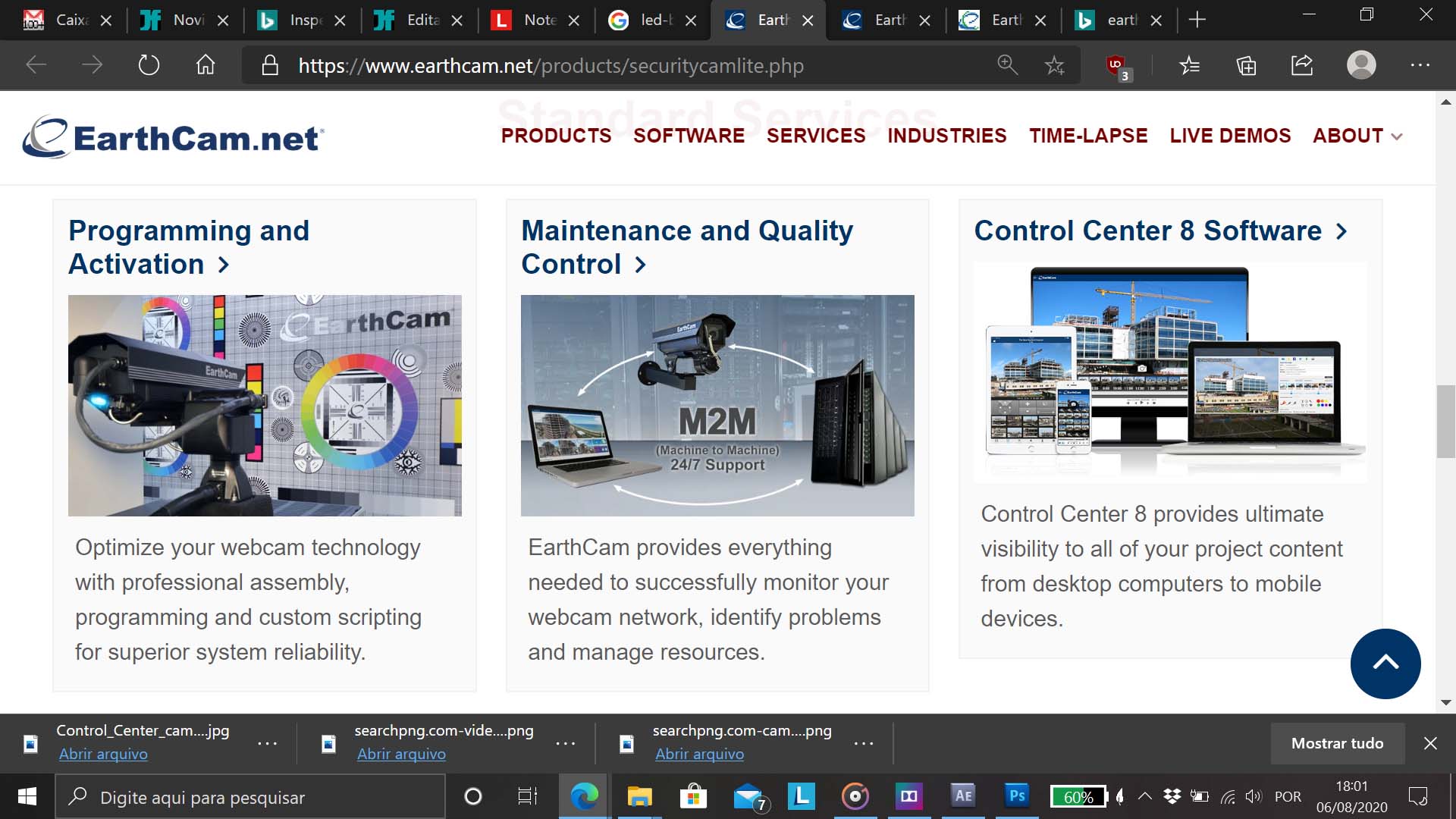
Task: Click the Mostrar tudo button
Action: tap(1337, 743)
